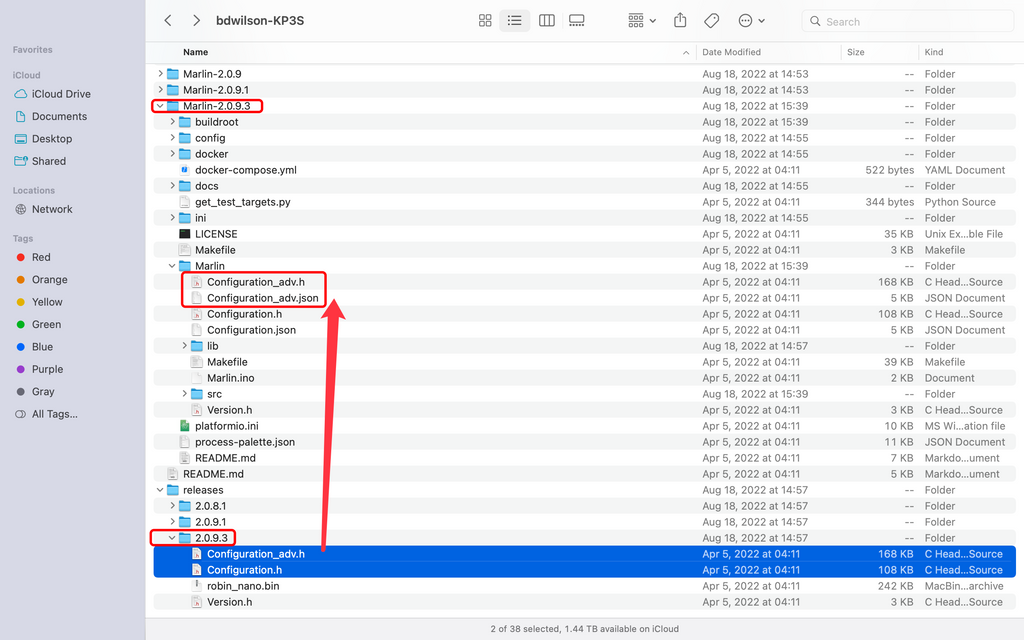
Task: Click the Share icon in toolbar
Action: coord(681,21)
